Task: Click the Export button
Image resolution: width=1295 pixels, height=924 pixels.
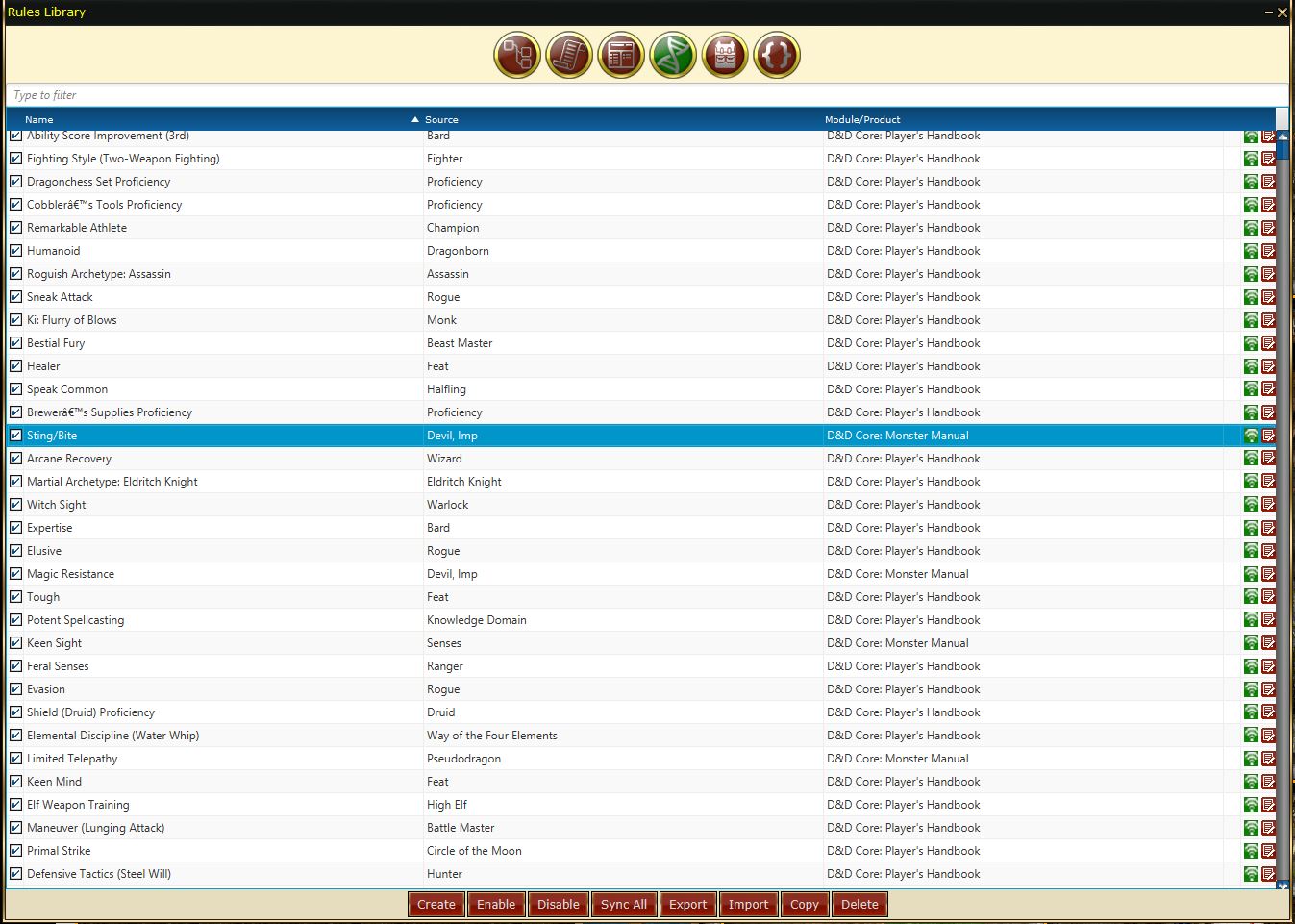Action: 688,904
